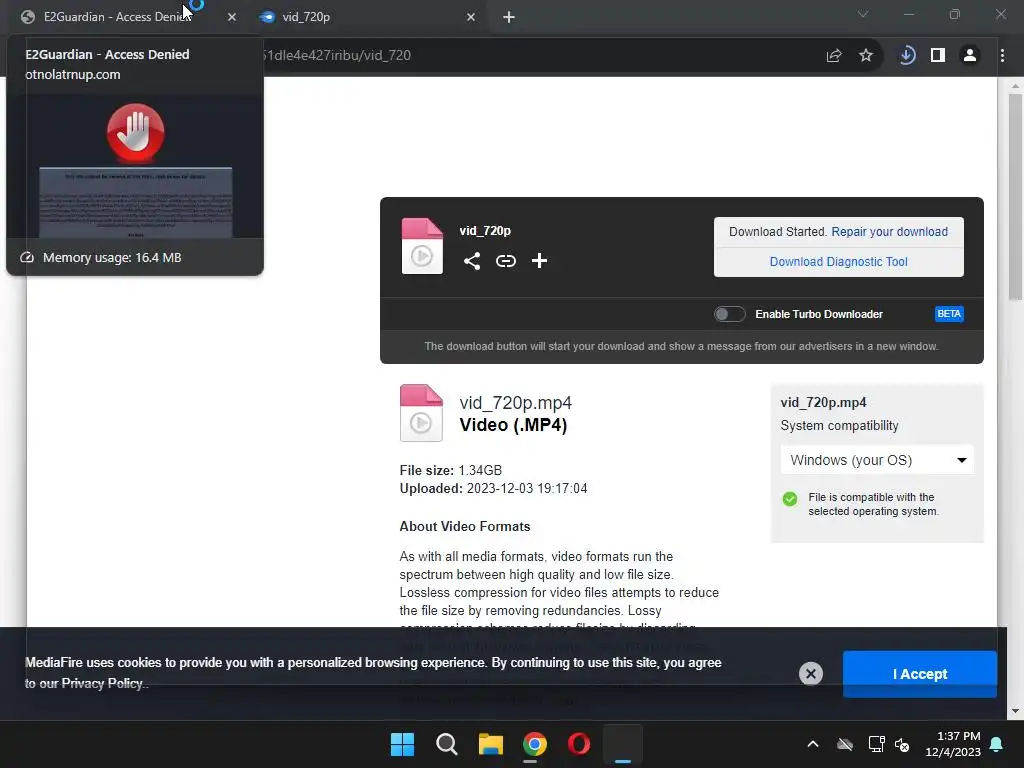Open File Explorer from taskbar
This screenshot has width=1024, height=768.
coord(490,744)
